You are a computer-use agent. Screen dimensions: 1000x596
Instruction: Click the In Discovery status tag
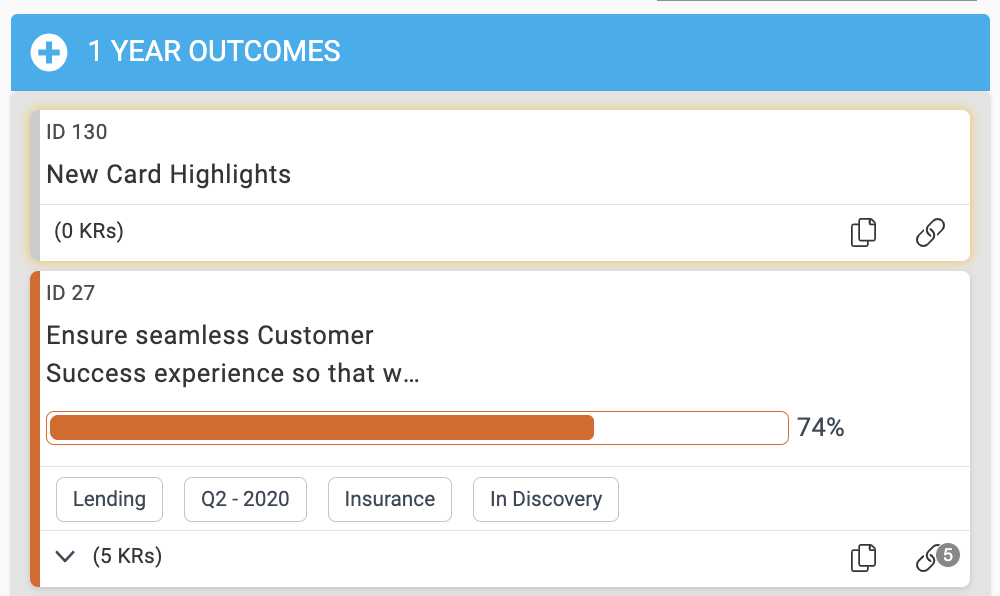pyautogui.click(x=546, y=499)
